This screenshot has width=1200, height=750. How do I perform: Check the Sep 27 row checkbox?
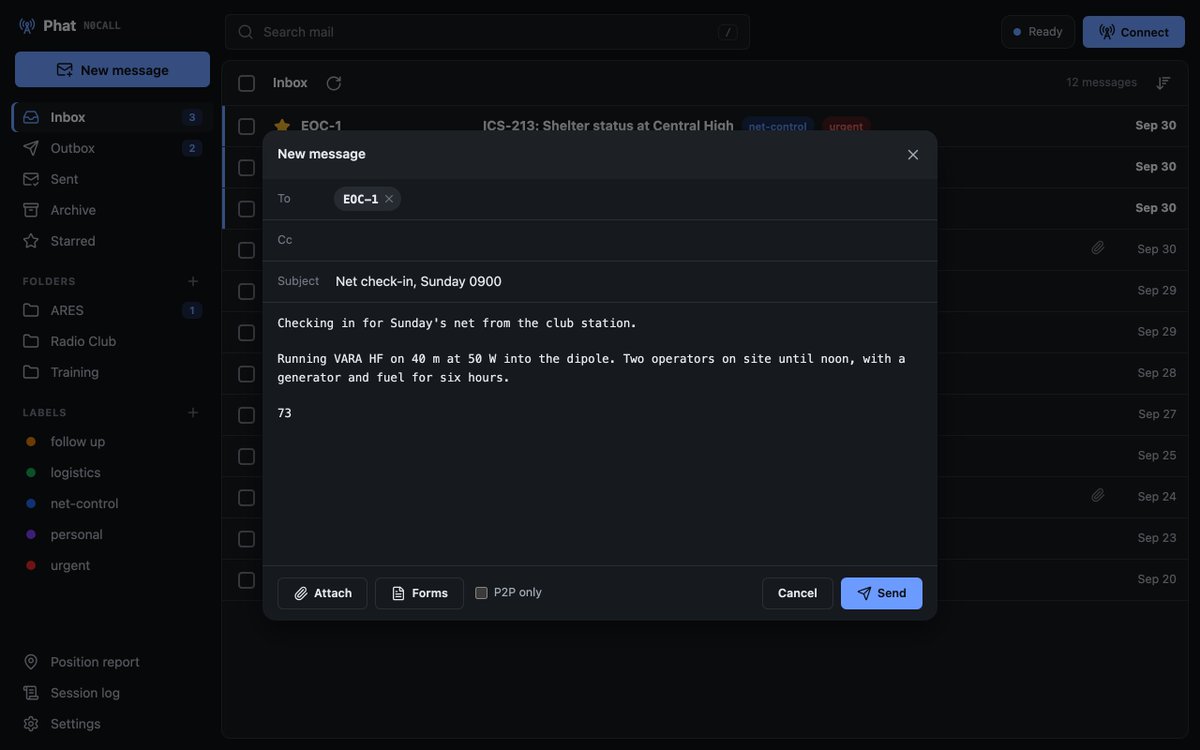246,414
